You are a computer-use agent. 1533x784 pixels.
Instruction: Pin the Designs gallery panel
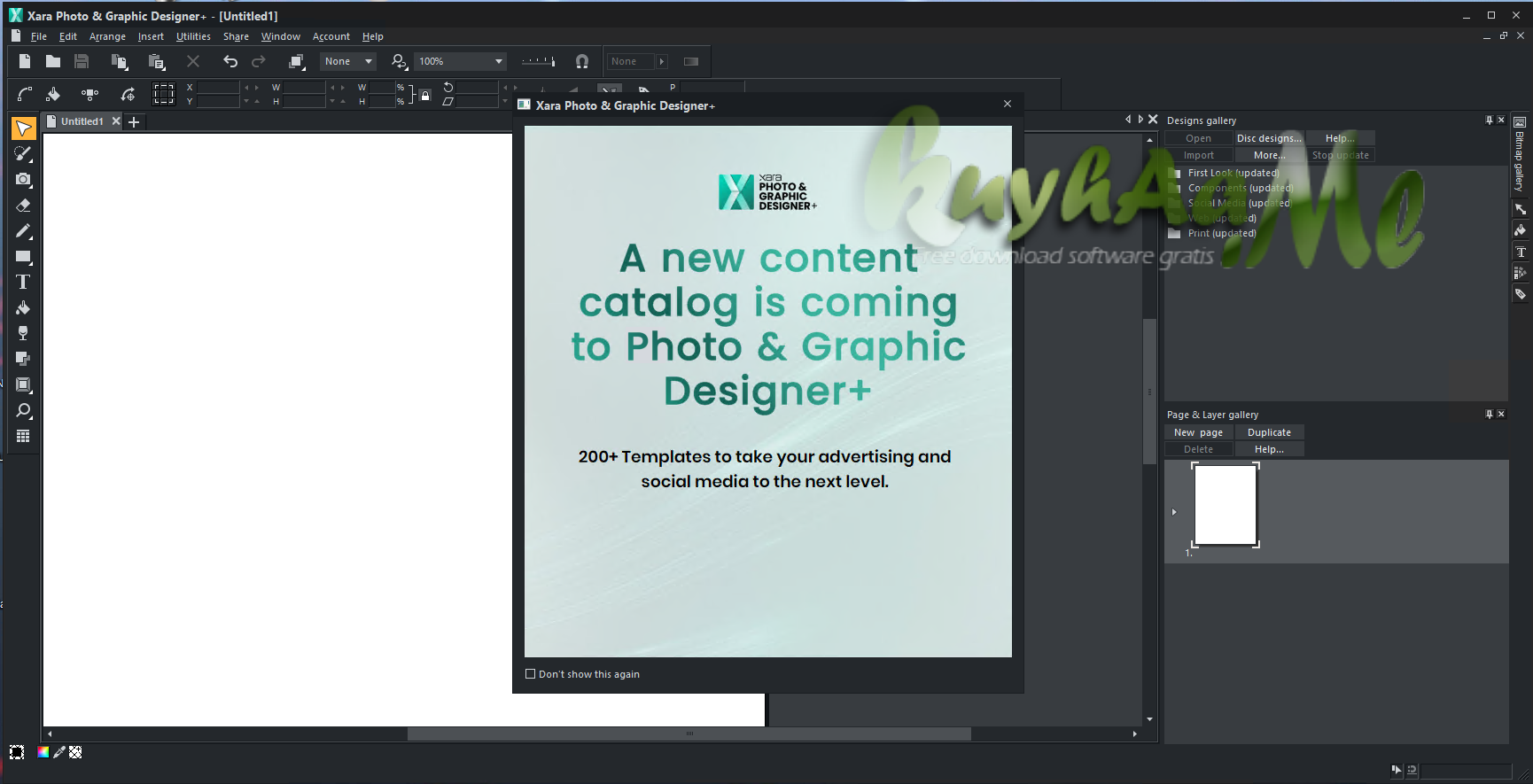point(1489,120)
